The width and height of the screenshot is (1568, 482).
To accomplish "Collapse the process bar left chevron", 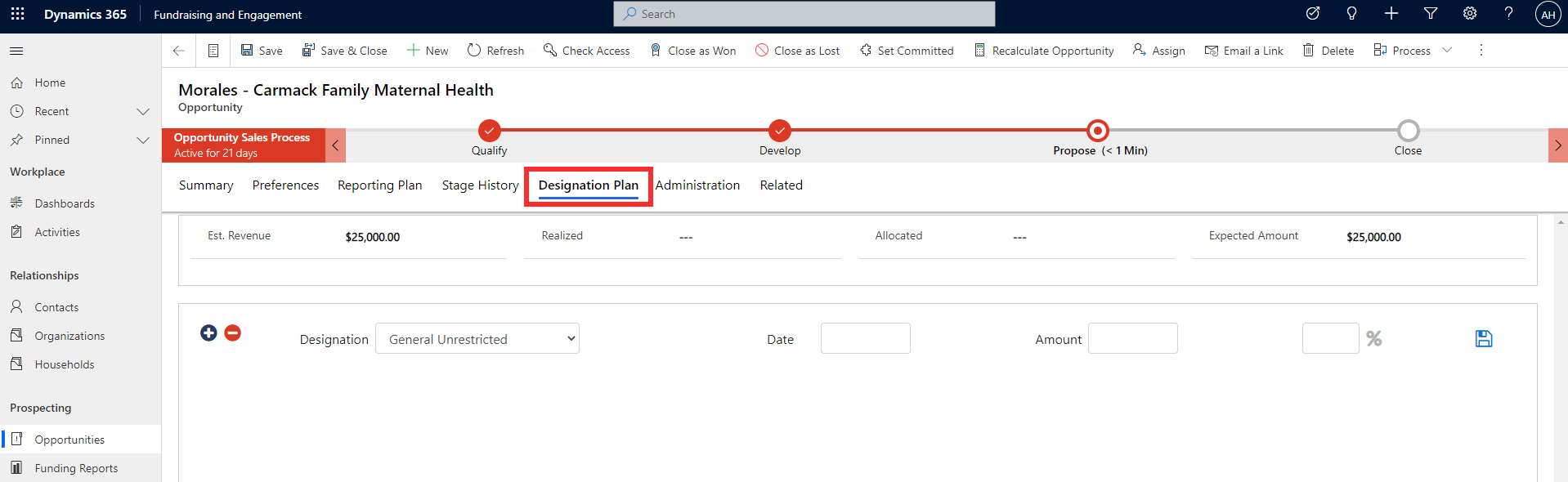I will click(x=335, y=145).
